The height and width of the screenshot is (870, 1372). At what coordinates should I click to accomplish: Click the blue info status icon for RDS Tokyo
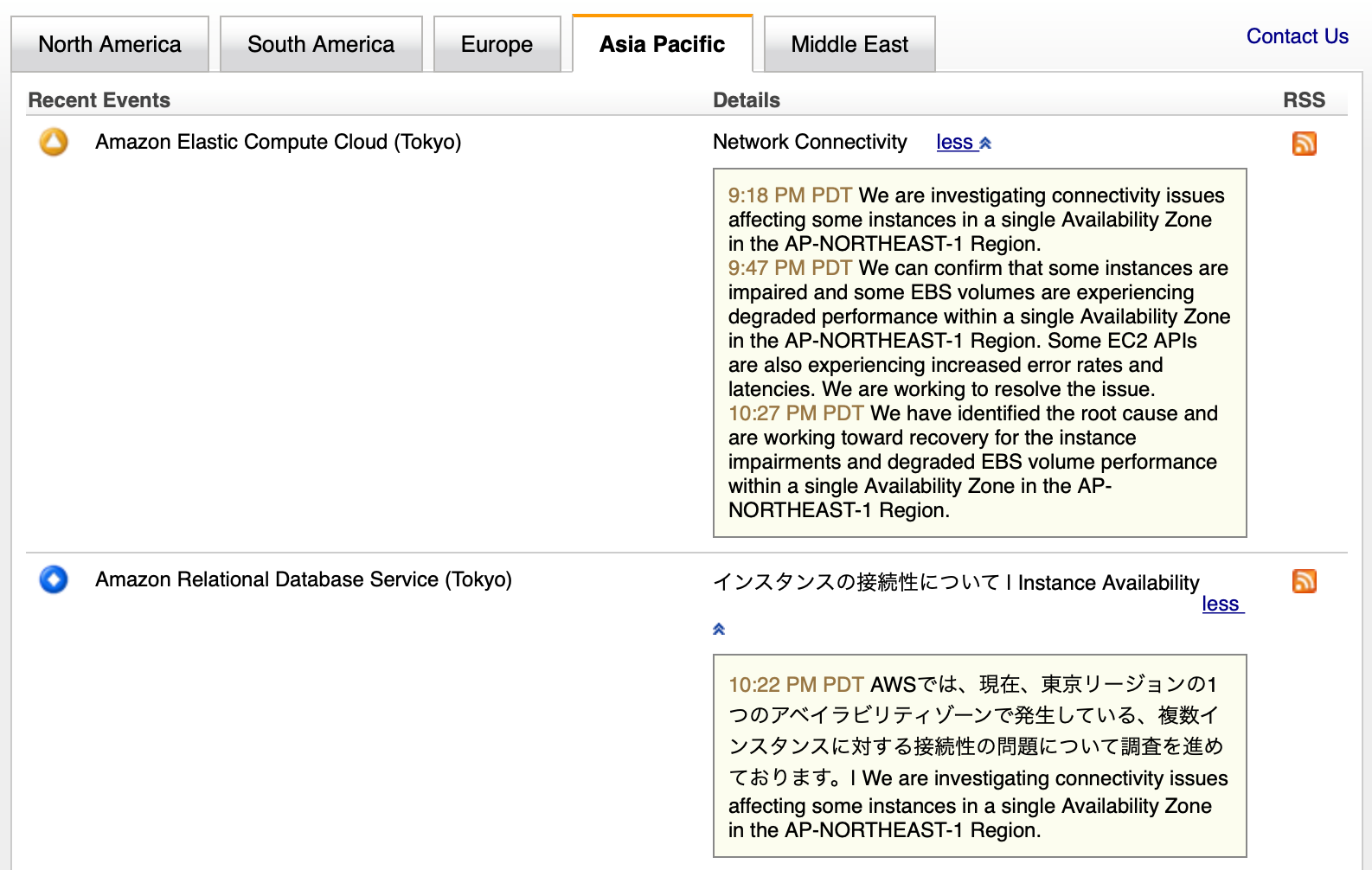(x=54, y=579)
